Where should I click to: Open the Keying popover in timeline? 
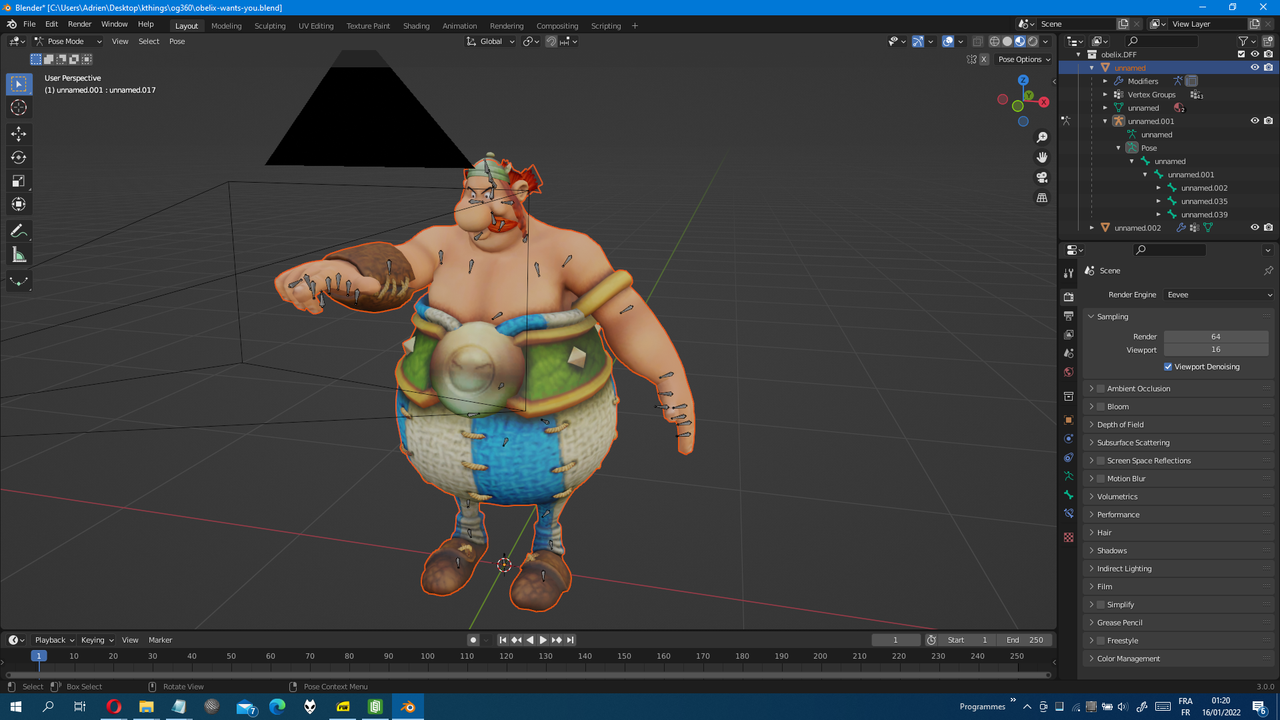click(x=97, y=640)
